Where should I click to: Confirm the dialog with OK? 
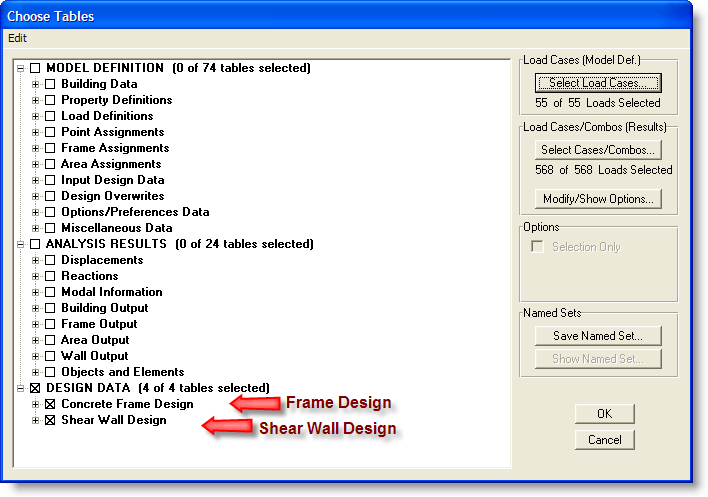coord(604,413)
